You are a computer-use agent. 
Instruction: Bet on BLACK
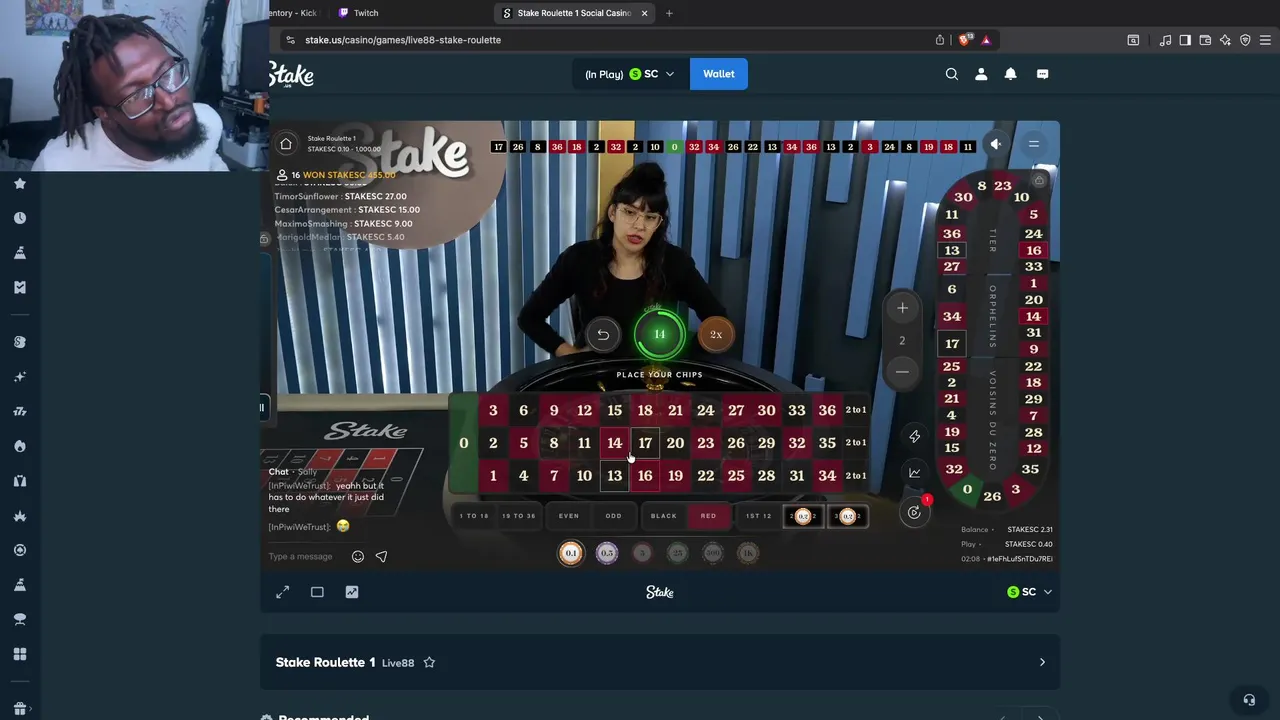pos(664,516)
